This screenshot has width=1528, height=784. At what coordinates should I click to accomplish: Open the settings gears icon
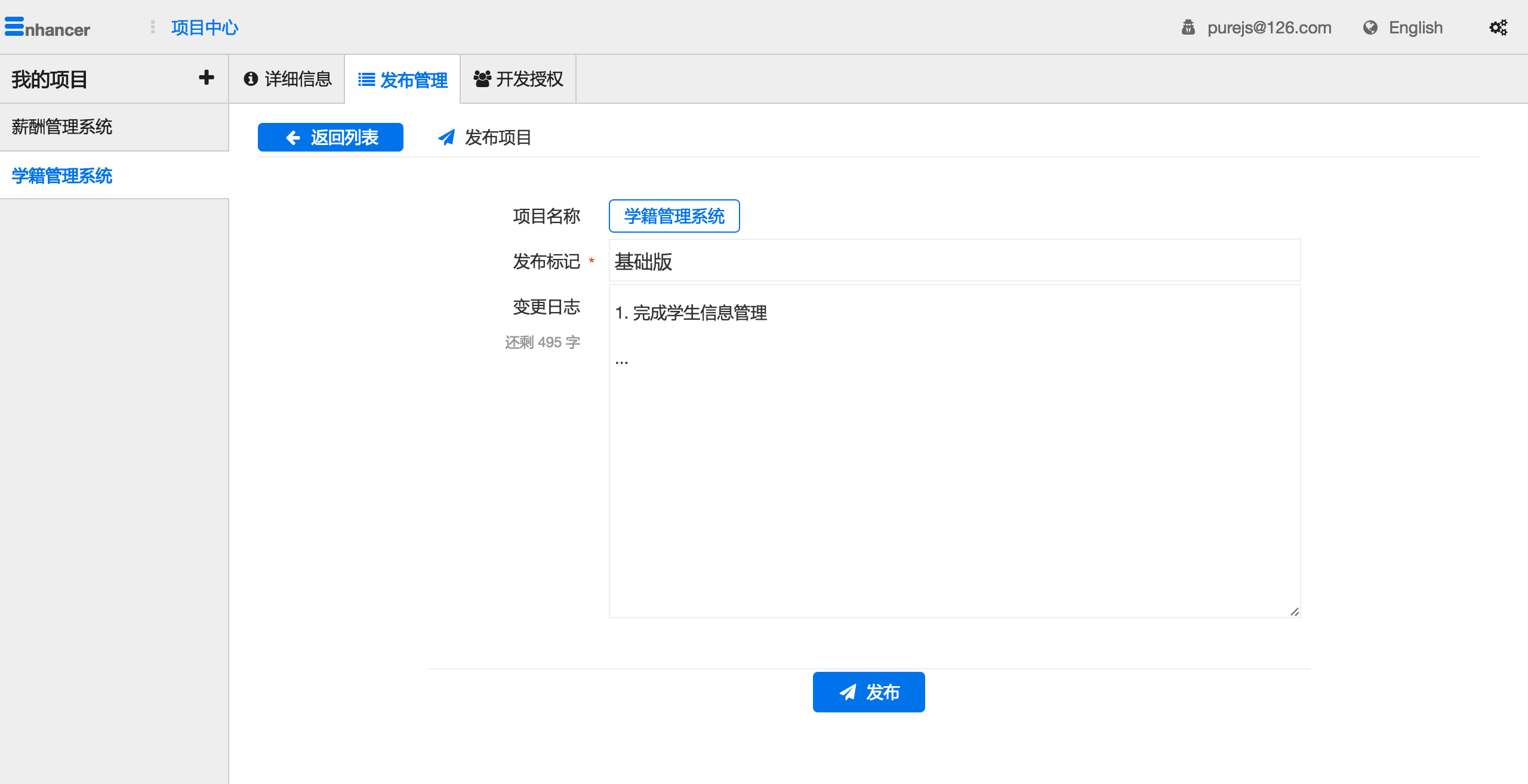[1498, 27]
